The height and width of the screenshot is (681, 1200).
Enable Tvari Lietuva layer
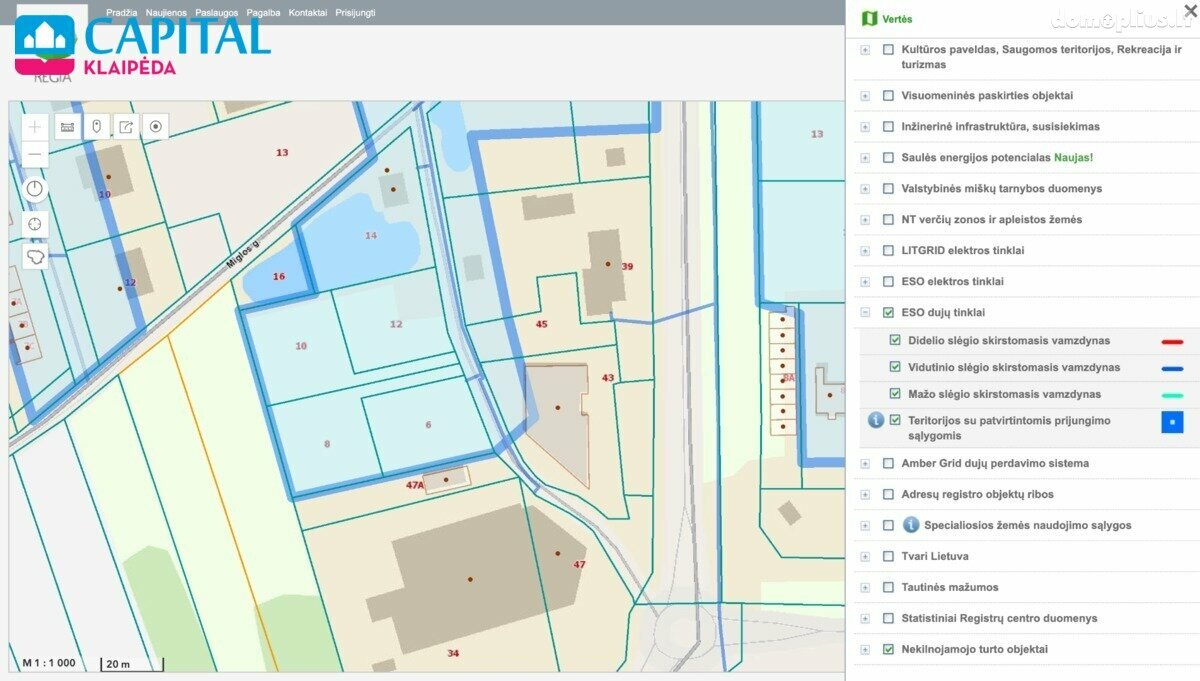pos(888,557)
